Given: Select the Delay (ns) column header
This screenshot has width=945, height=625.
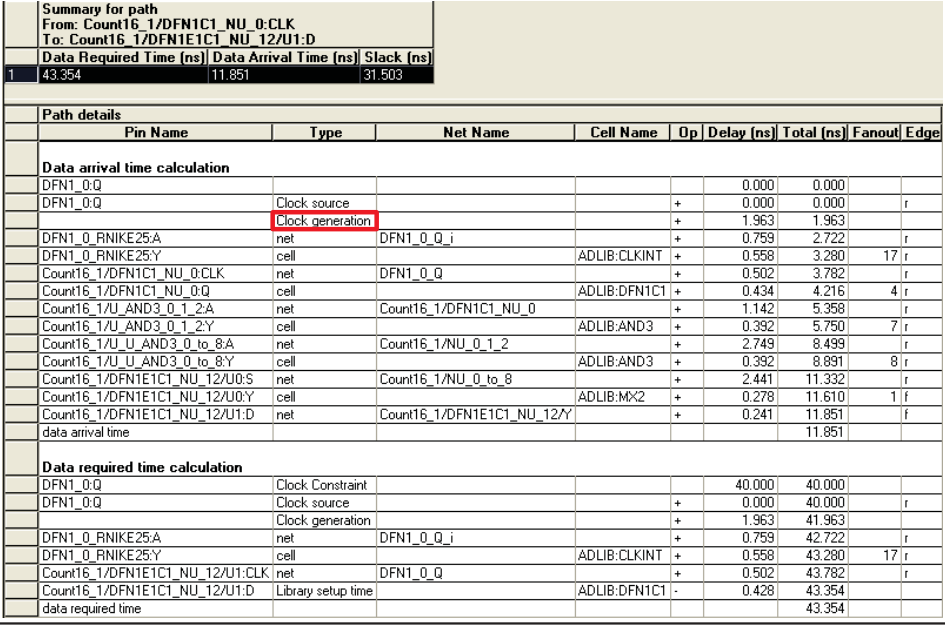Looking at the screenshot, I should pos(741,132).
